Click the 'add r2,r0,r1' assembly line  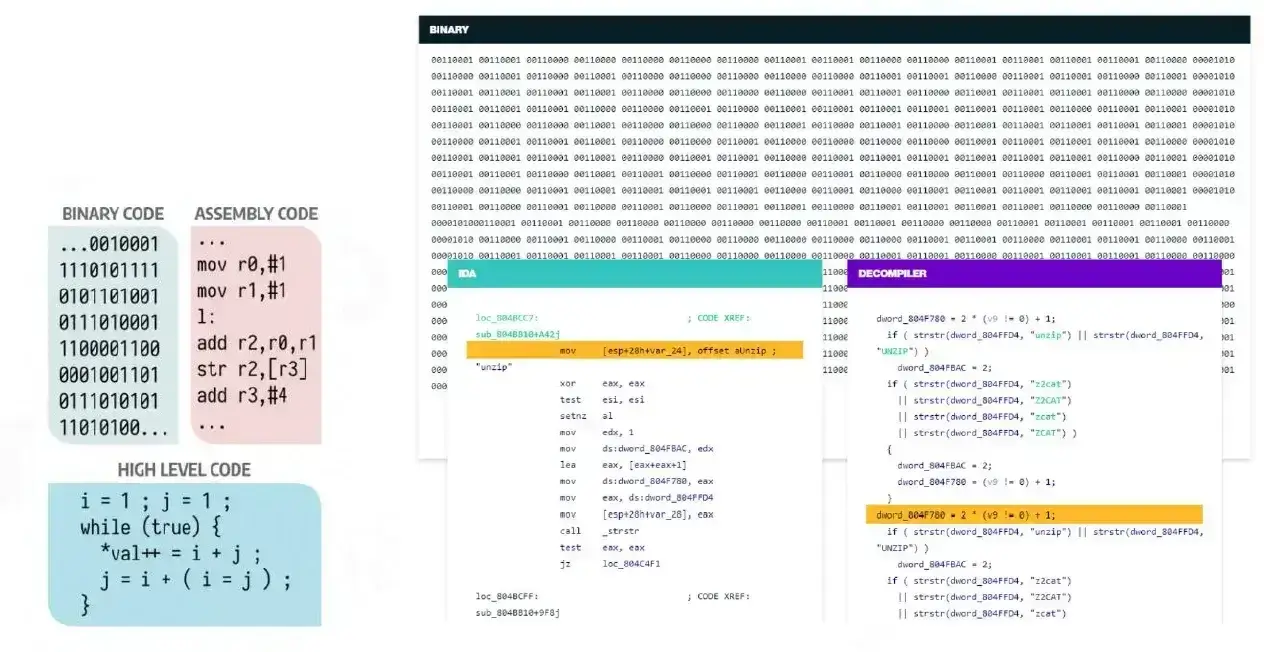click(x=257, y=343)
